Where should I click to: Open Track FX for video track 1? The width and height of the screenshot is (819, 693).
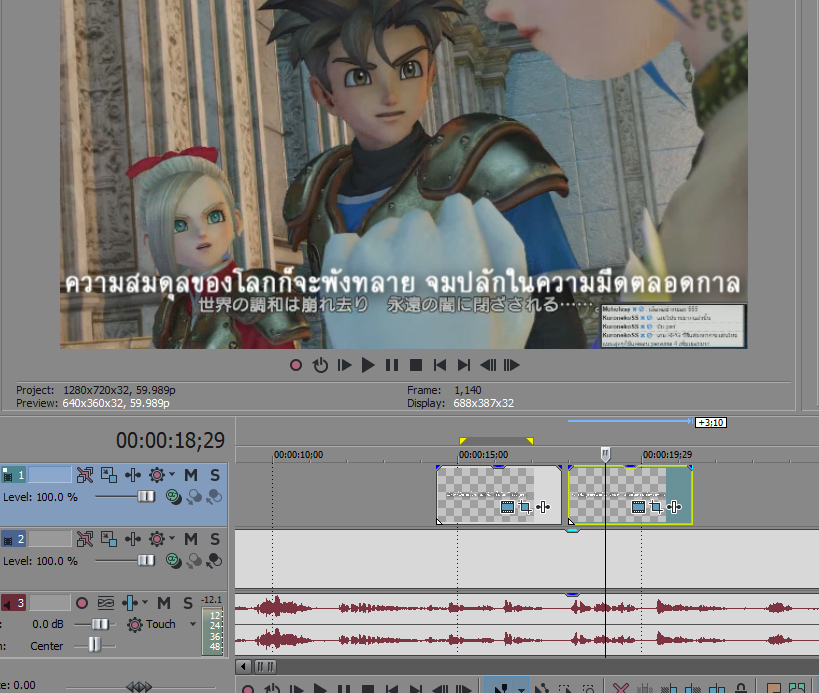point(133,475)
